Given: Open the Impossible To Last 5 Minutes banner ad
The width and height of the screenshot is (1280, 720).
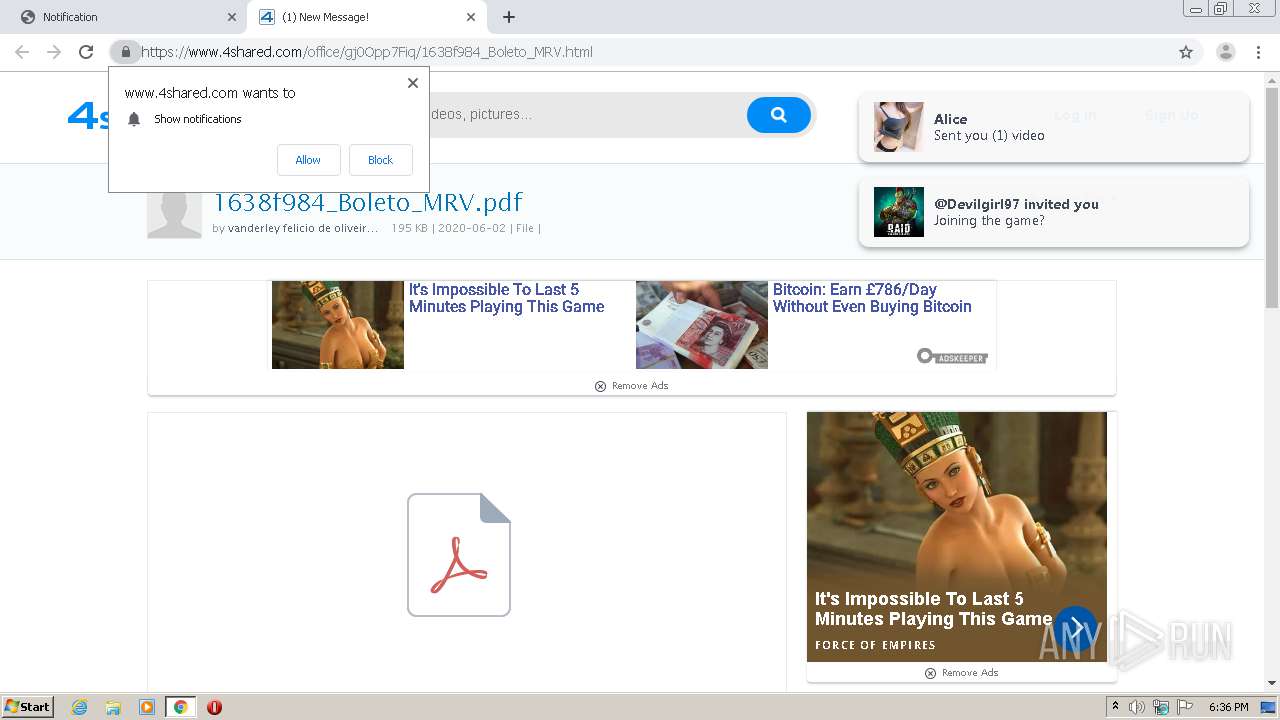Looking at the screenshot, I should tap(506, 298).
